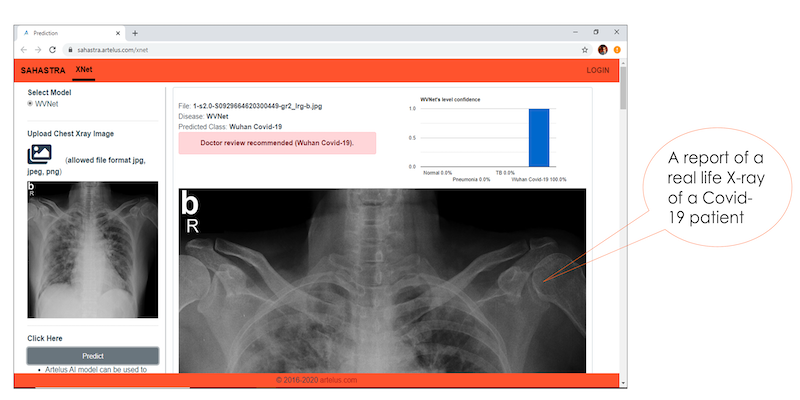Image resolution: width=800 pixels, height=400 pixels.
Task: Click the browser forward arrow
Action: click(x=38, y=49)
